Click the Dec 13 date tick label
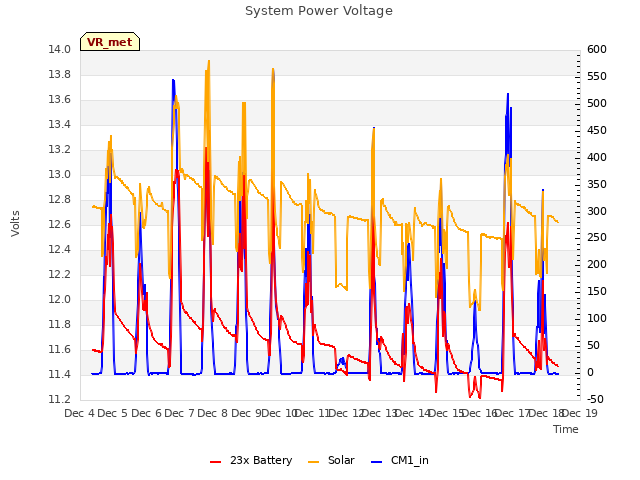The height and width of the screenshot is (480, 640). pyautogui.click(x=380, y=413)
